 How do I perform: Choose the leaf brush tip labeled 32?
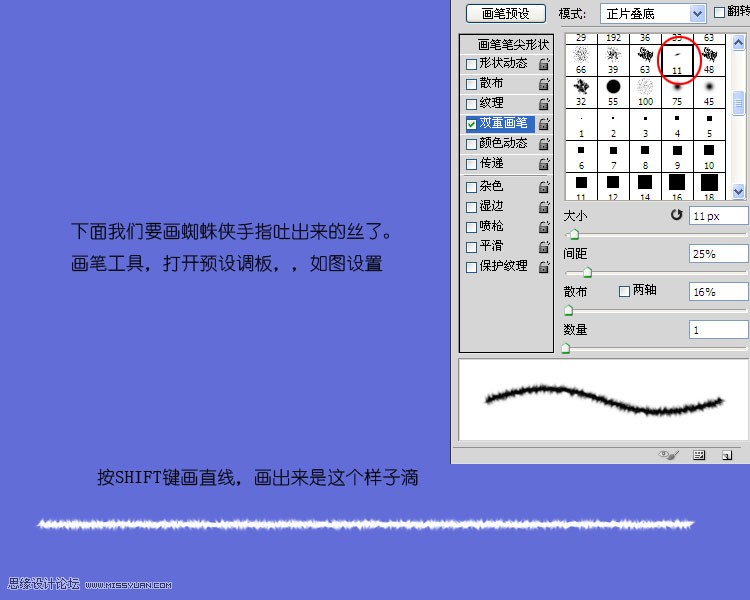tap(581, 92)
